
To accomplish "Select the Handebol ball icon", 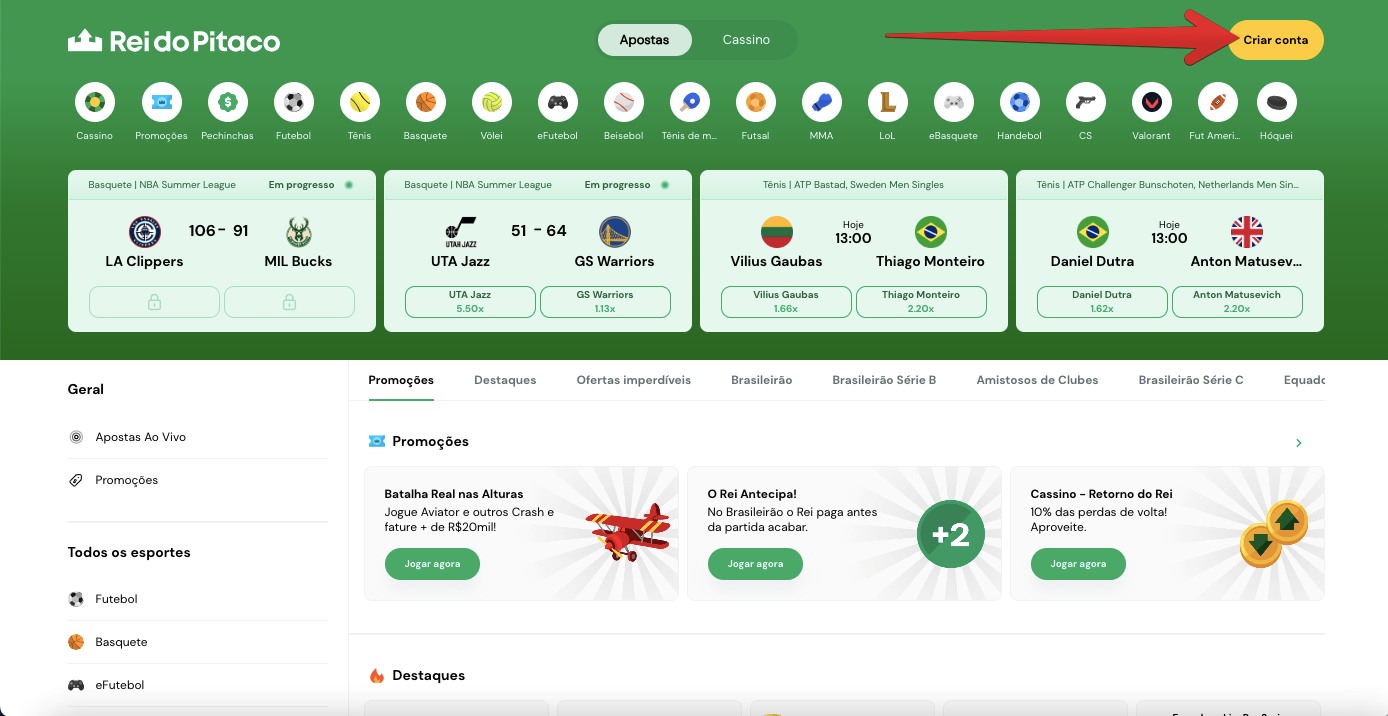I will (x=1020, y=102).
